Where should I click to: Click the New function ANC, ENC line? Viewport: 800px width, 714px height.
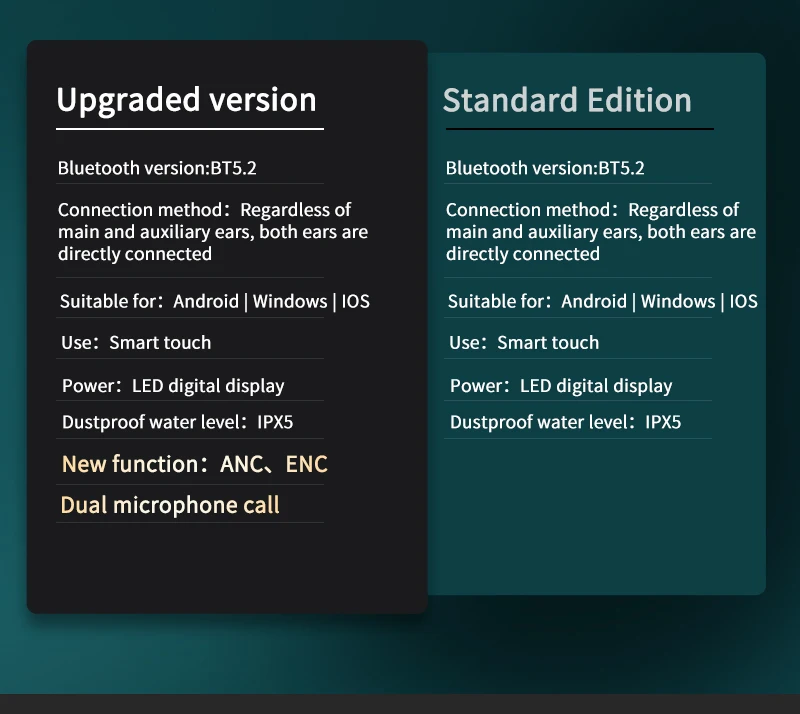(x=195, y=464)
